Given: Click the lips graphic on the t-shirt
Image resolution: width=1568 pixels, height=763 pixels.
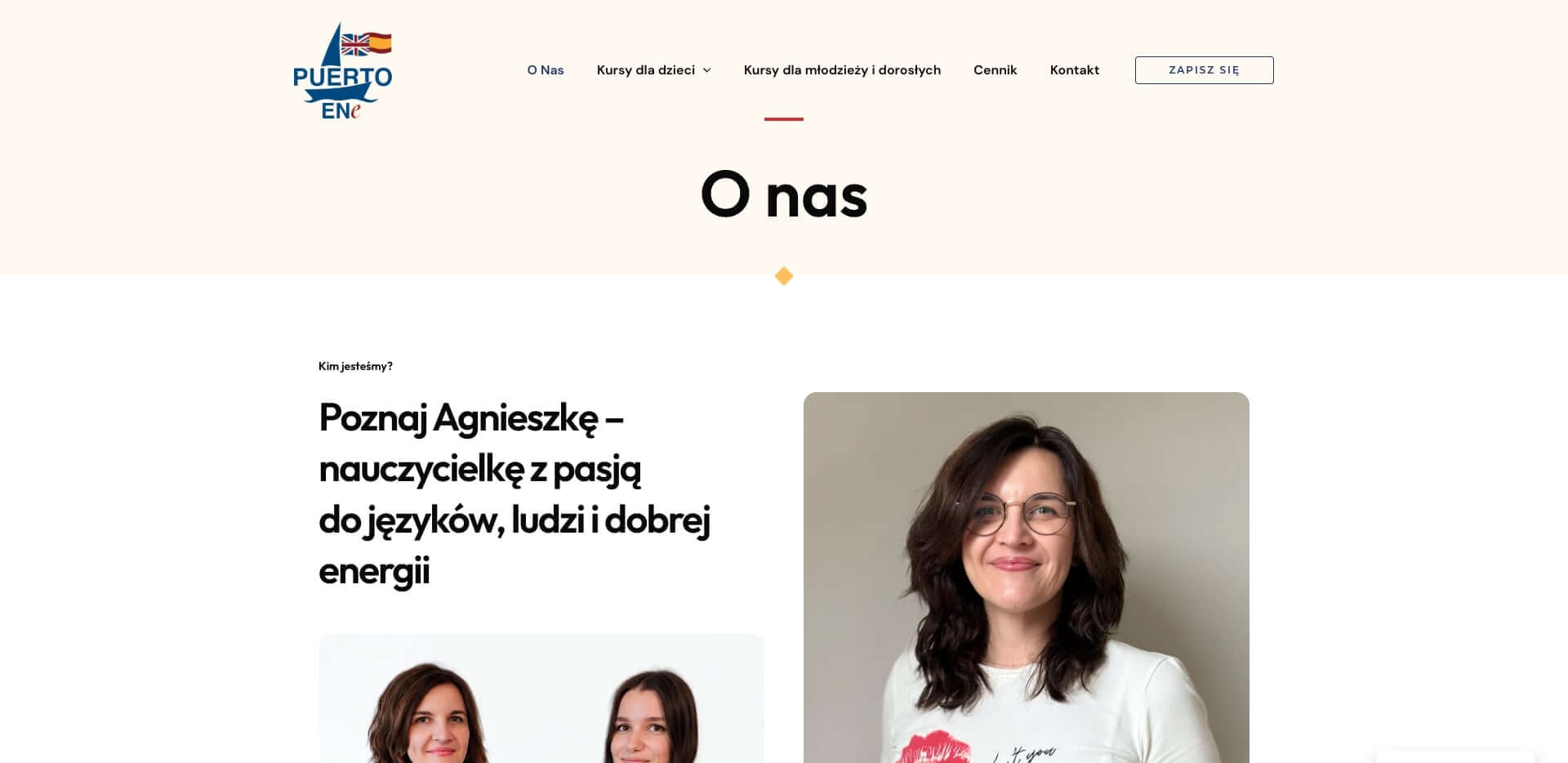Looking at the screenshot, I should (933, 747).
